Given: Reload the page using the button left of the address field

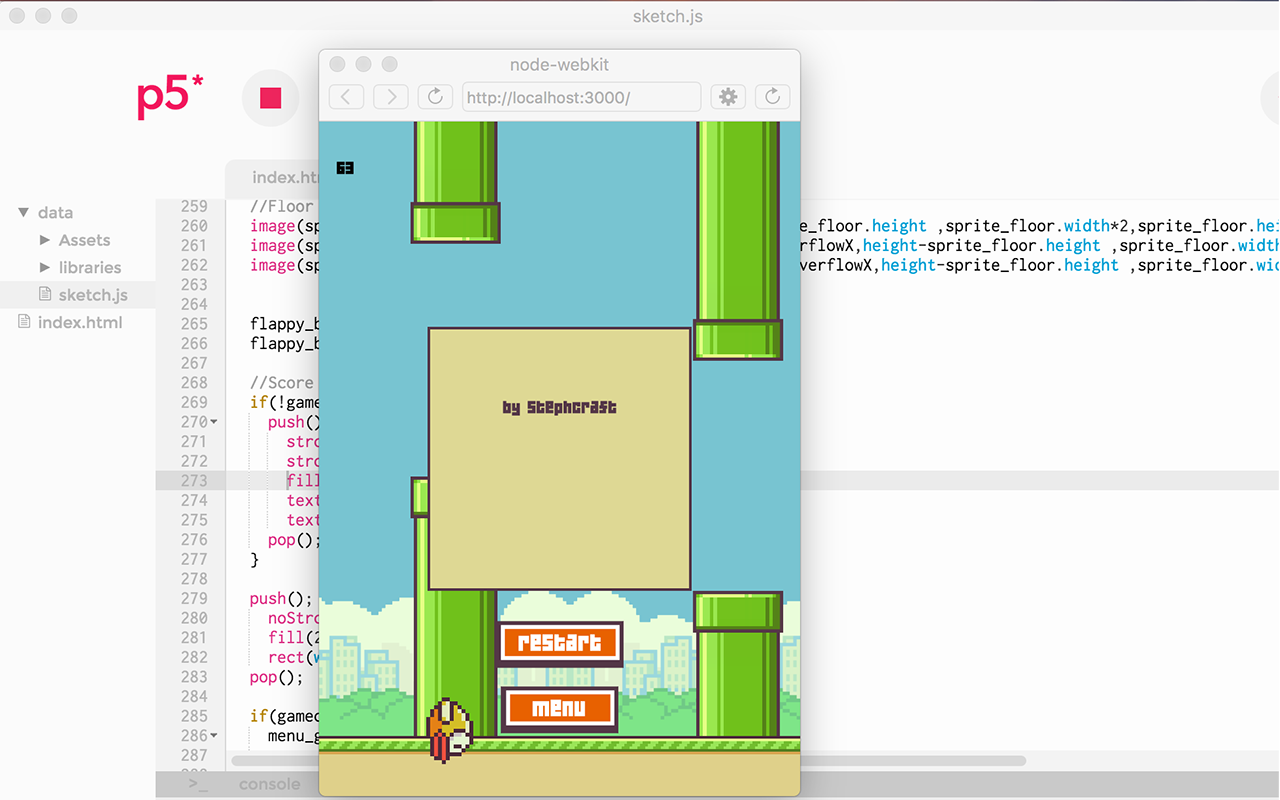Looking at the screenshot, I should click(x=435, y=97).
